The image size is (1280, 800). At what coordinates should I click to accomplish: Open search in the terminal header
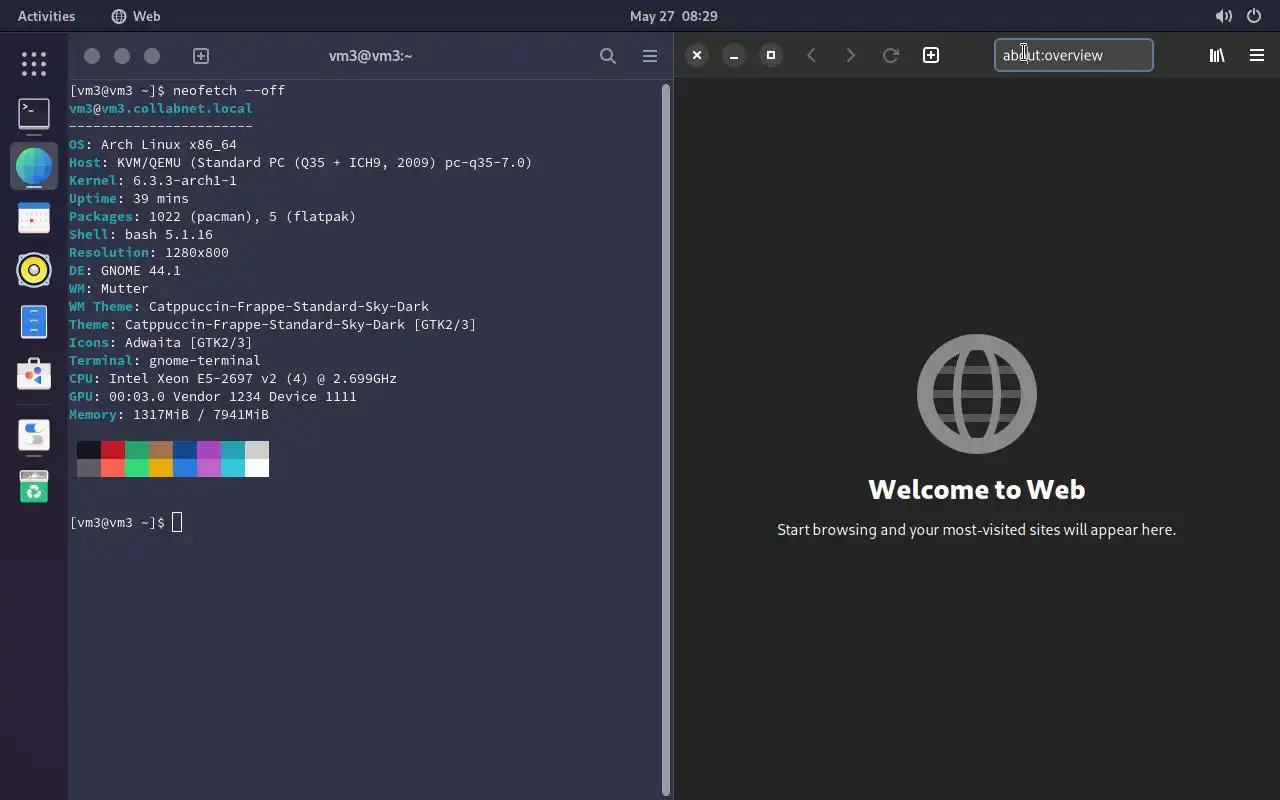click(607, 56)
